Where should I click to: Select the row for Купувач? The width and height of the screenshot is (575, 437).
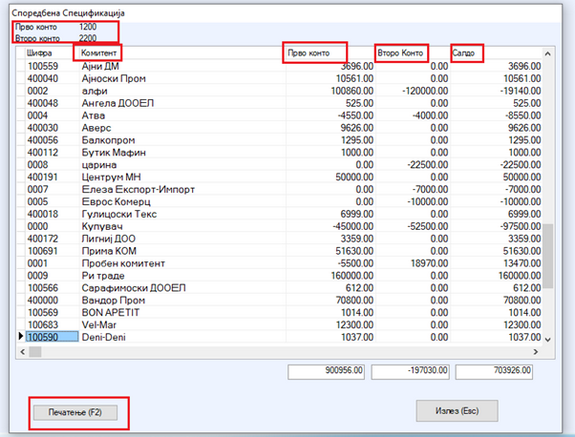coord(279,226)
